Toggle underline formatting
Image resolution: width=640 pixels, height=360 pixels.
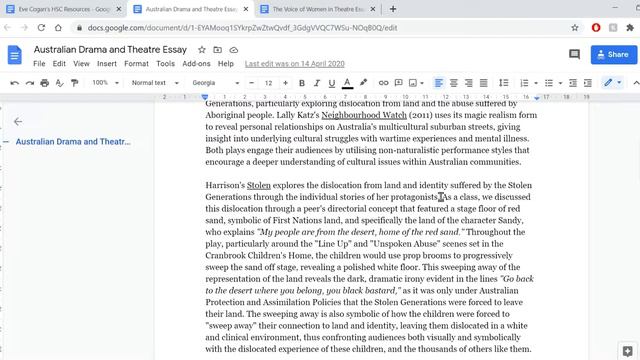(x=332, y=83)
